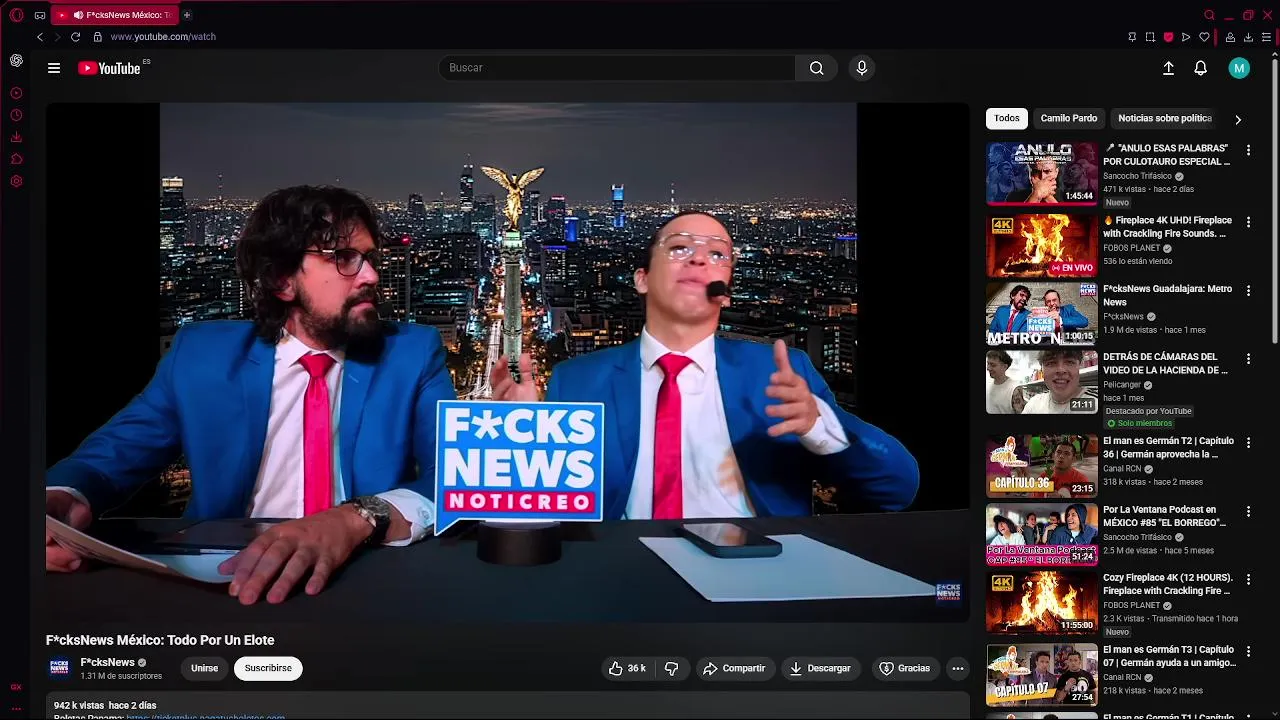Open the browser profile icon
This screenshot has height=720, width=1280.
(1230, 37)
